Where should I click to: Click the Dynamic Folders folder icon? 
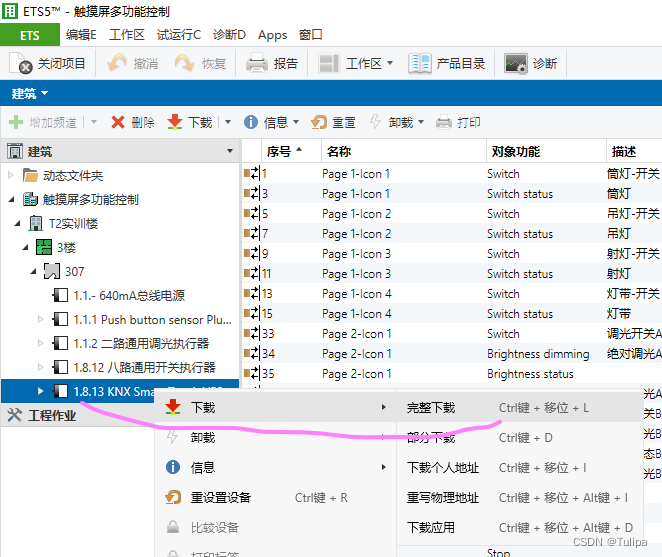tap(30, 175)
